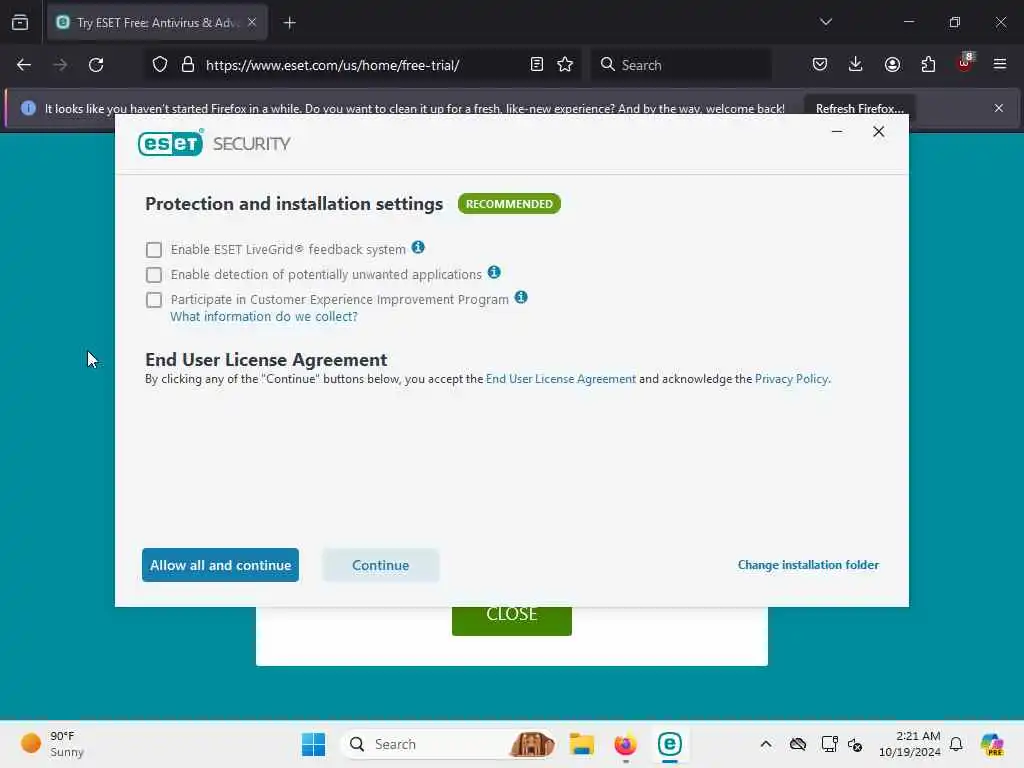
Task: Enable ESET LiveGrid feedback system checkbox
Action: [x=153, y=249]
